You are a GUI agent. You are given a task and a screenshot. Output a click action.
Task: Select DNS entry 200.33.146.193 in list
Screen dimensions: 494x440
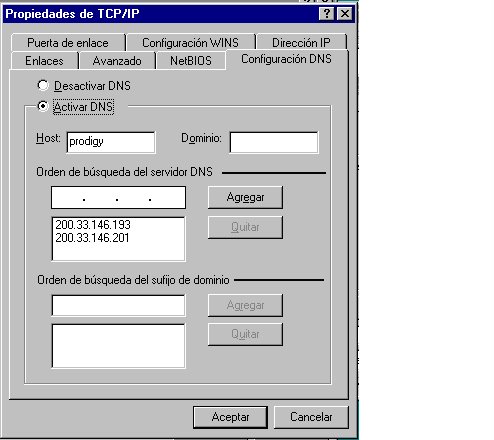pyautogui.click(x=93, y=225)
